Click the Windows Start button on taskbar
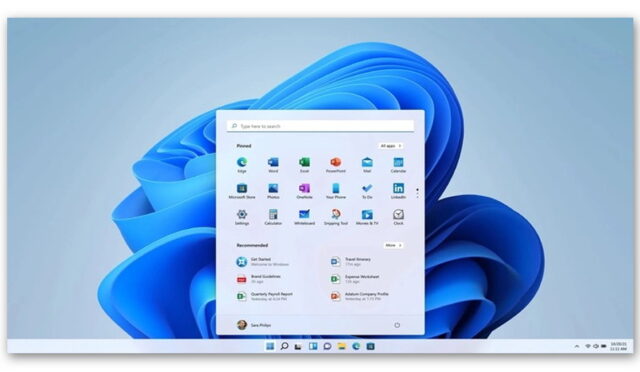 pyautogui.click(x=270, y=346)
